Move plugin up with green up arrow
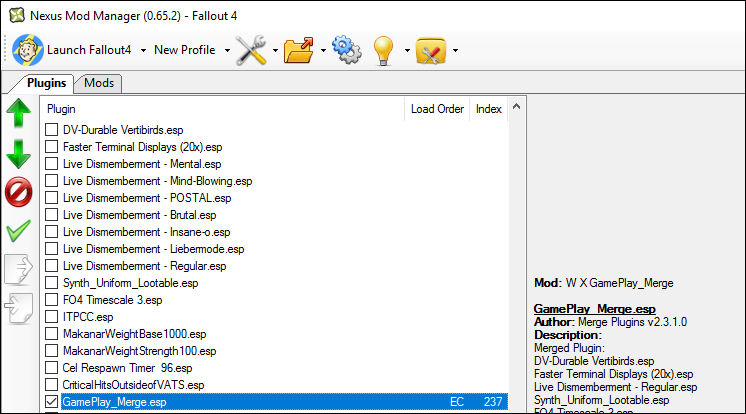 pyautogui.click(x=19, y=113)
